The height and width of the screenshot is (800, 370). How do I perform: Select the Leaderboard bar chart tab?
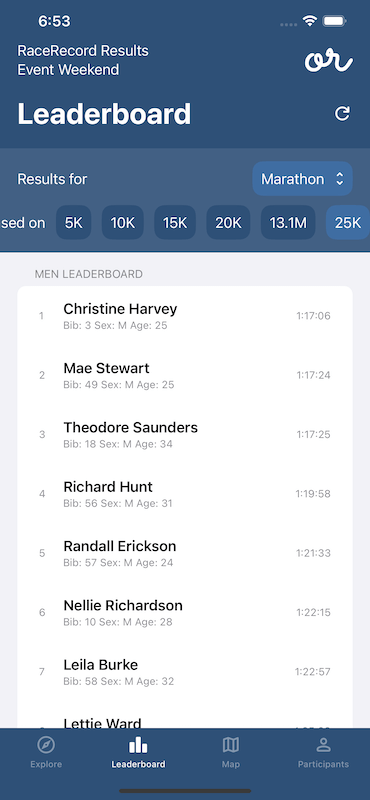(138, 753)
